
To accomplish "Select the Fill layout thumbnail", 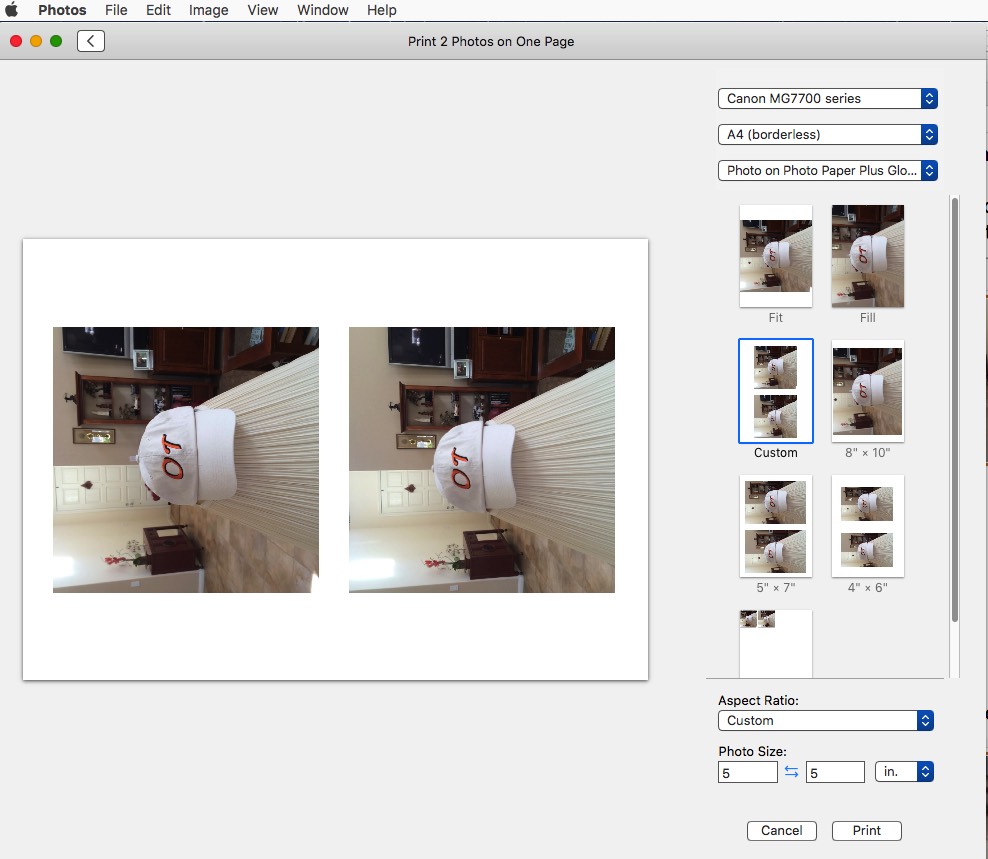I will pyautogui.click(x=867, y=256).
